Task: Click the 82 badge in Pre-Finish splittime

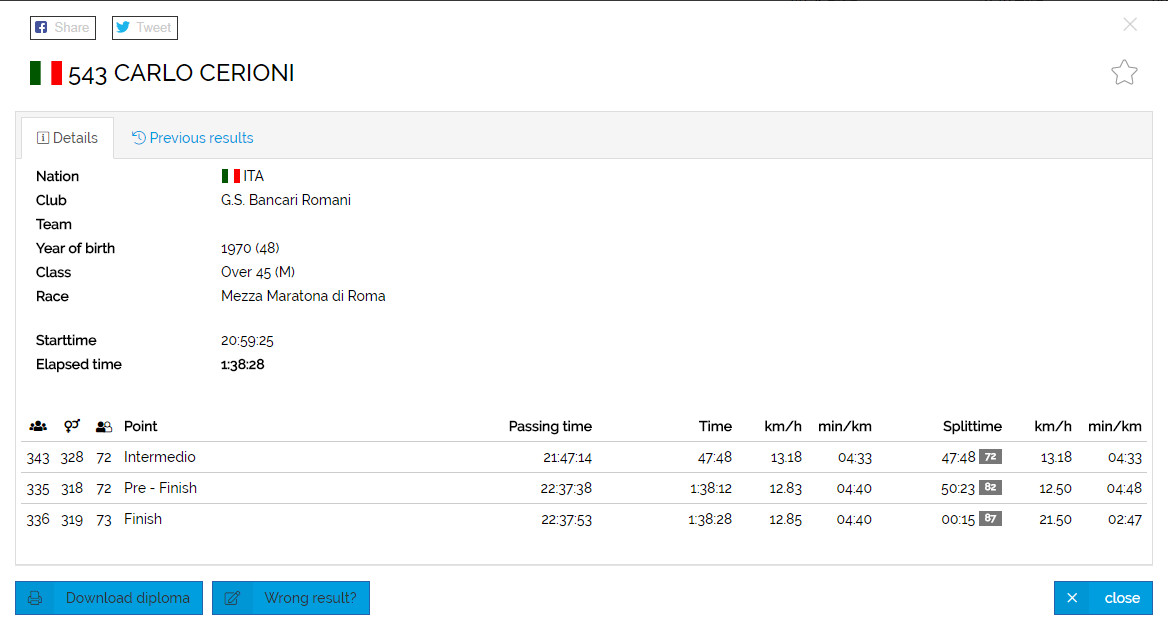Action: pos(990,488)
